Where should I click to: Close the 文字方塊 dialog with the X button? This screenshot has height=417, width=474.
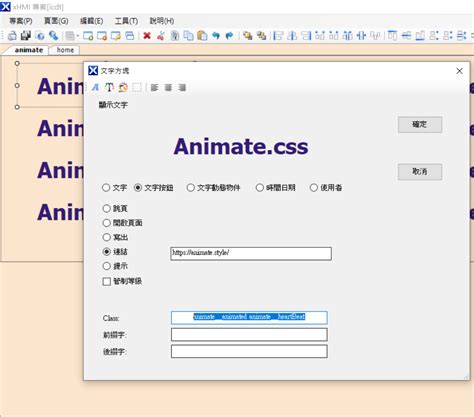click(459, 71)
